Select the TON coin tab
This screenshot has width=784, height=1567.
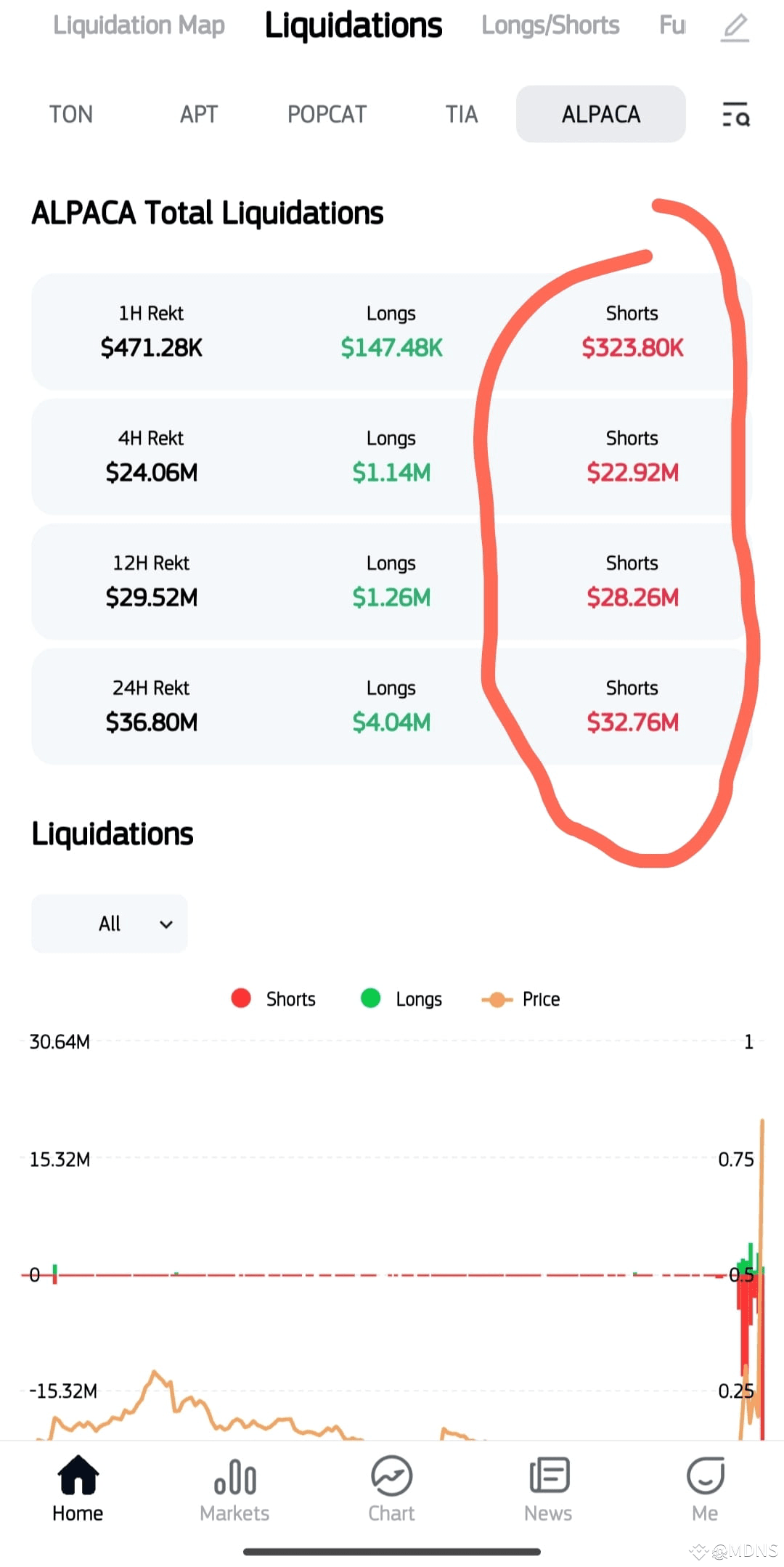(71, 115)
